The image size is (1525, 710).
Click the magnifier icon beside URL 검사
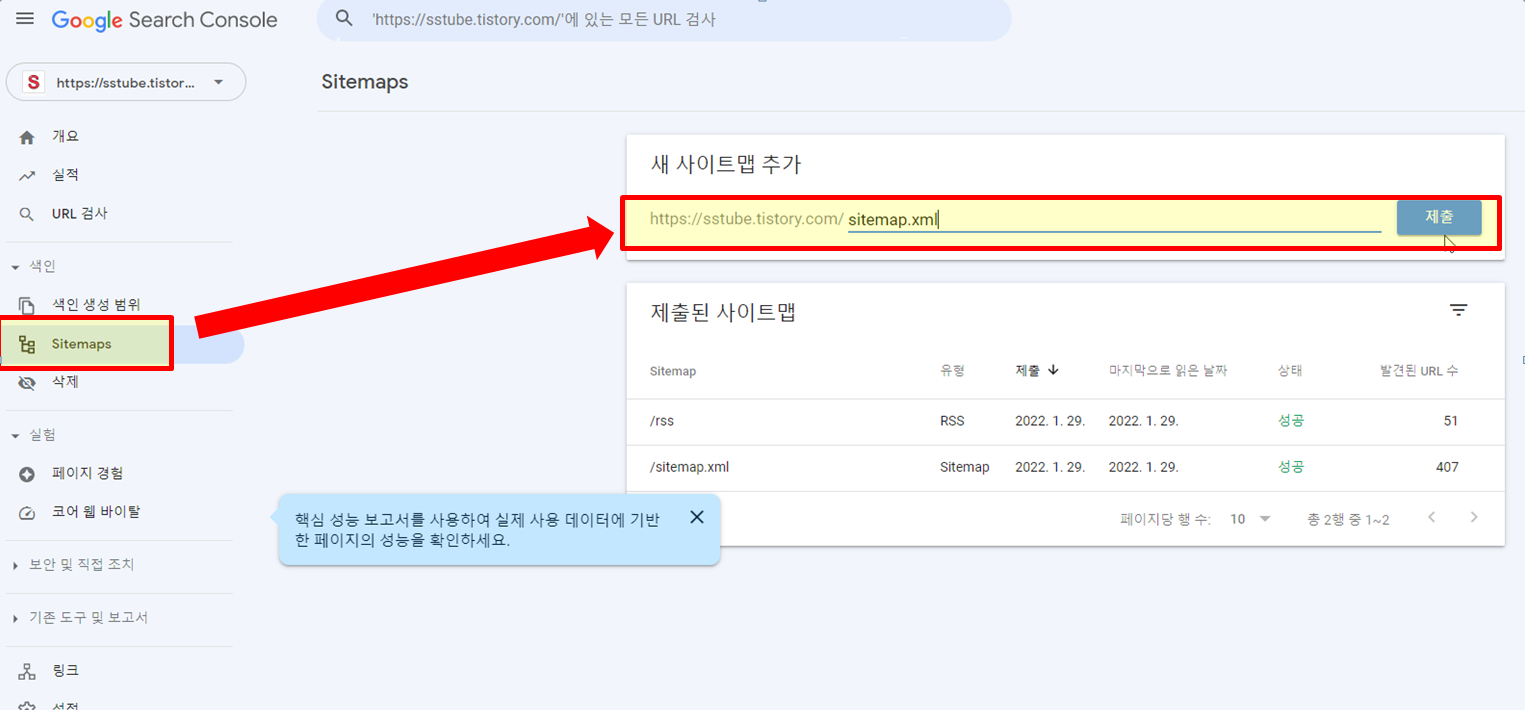click(27, 215)
